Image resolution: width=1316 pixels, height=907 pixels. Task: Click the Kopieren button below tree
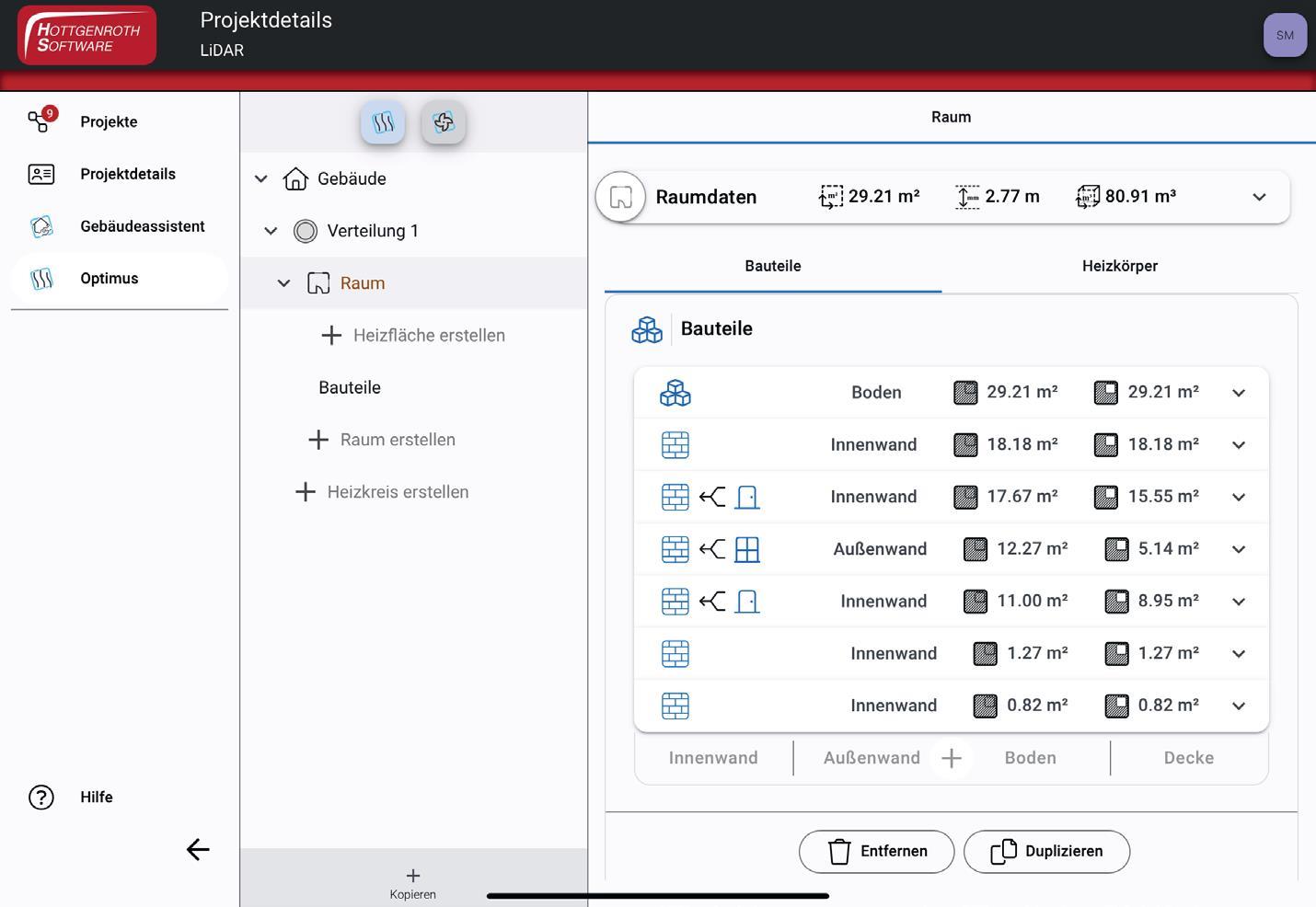click(x=412, y=884)
